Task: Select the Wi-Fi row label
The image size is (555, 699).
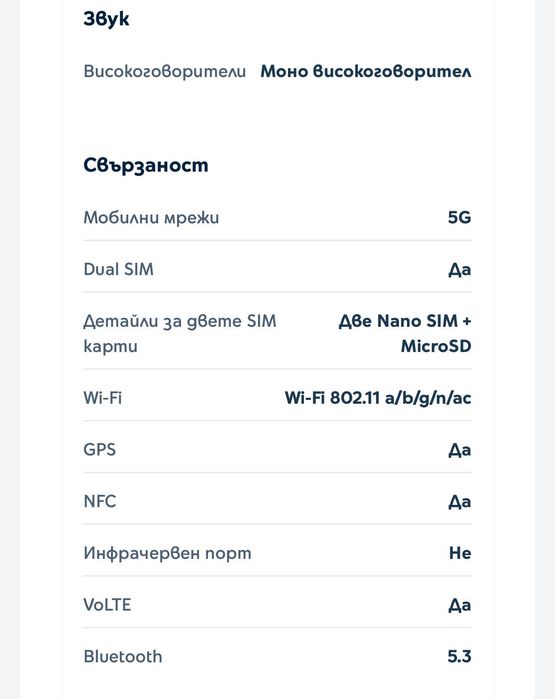Action: (x=103, y=398)
